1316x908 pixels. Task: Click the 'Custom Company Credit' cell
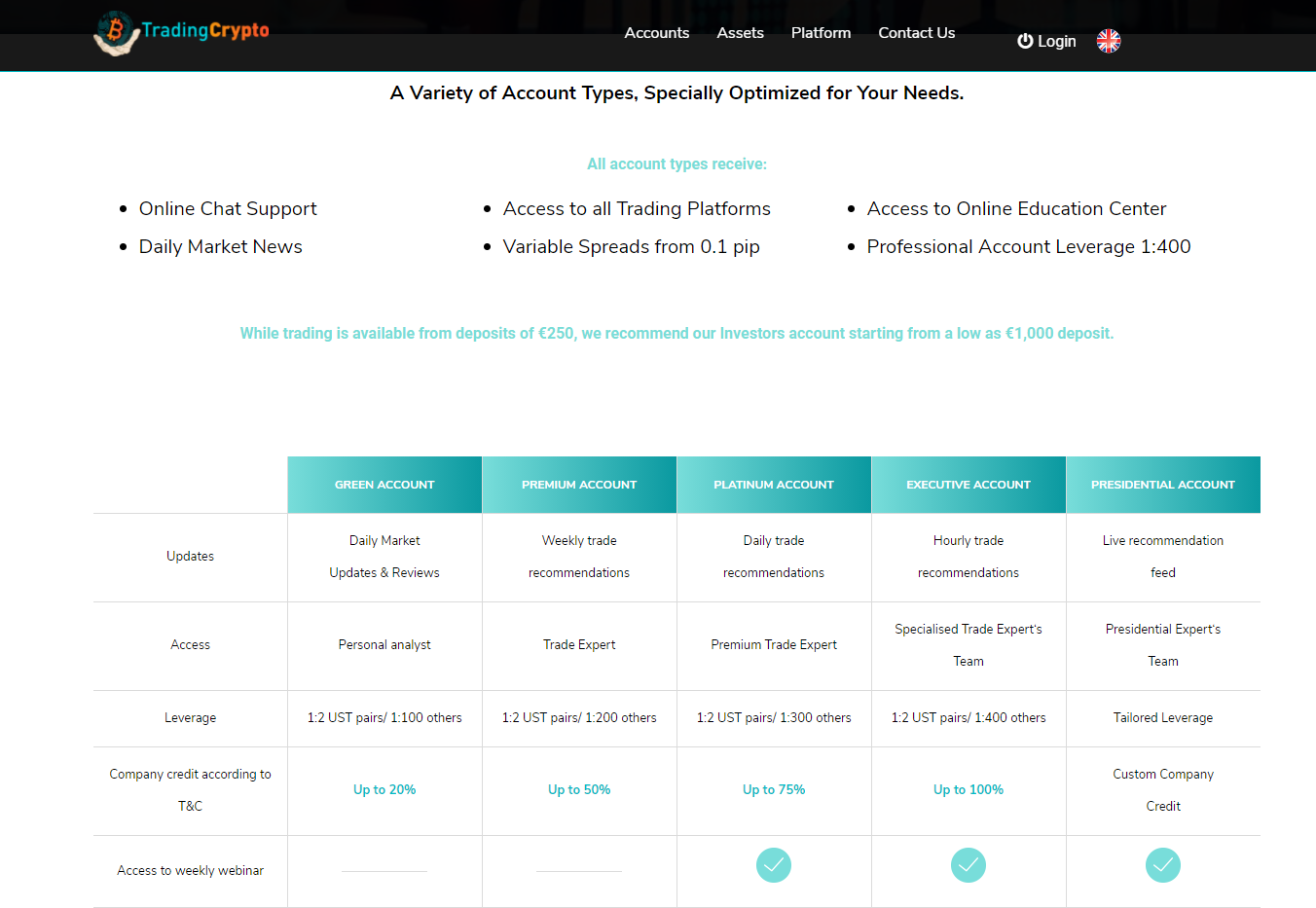point(1163,790)
